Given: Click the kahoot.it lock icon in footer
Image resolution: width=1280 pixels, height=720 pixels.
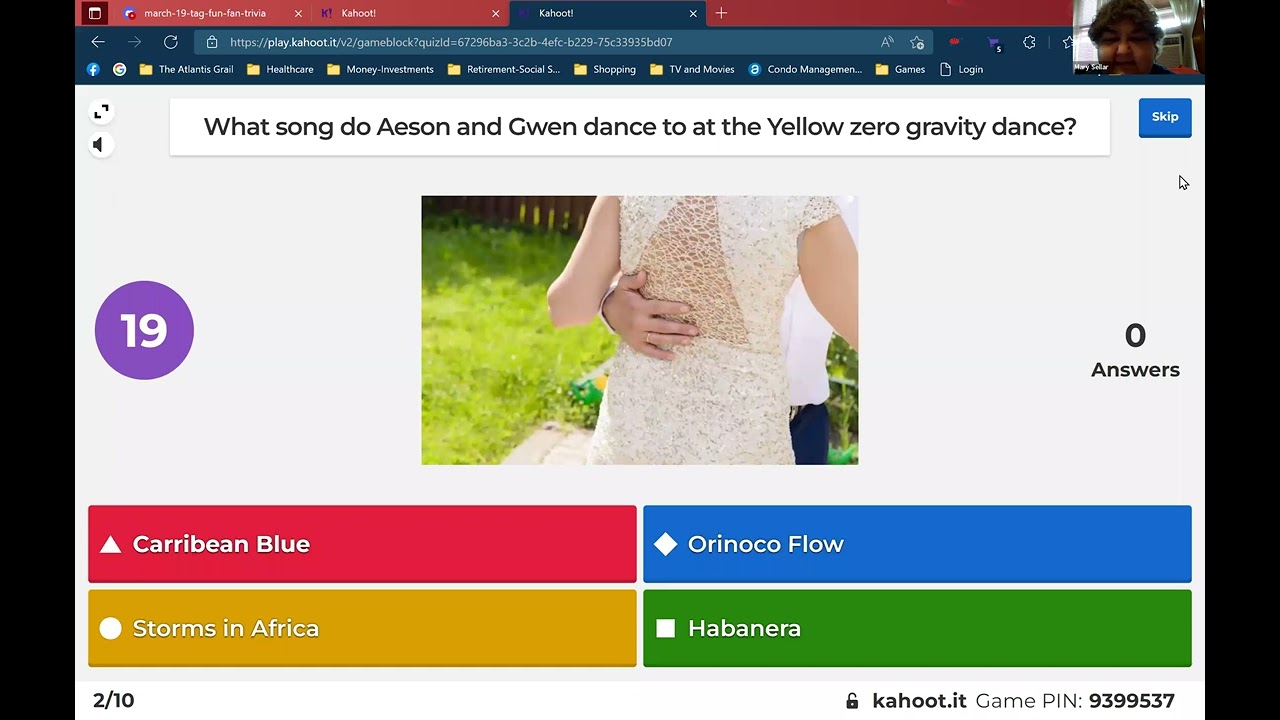Looking at the screenshot, I should tap(852, 701).
